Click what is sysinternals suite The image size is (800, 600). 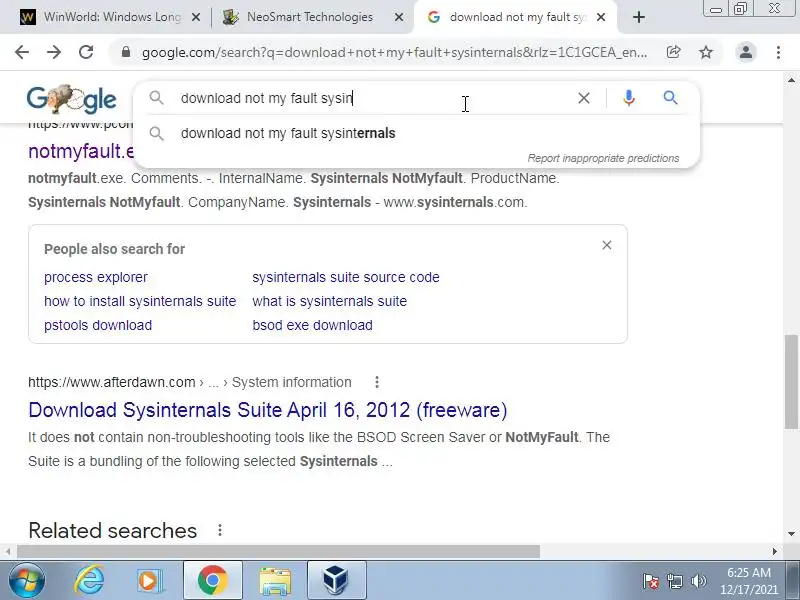click(x=330, y=301)
